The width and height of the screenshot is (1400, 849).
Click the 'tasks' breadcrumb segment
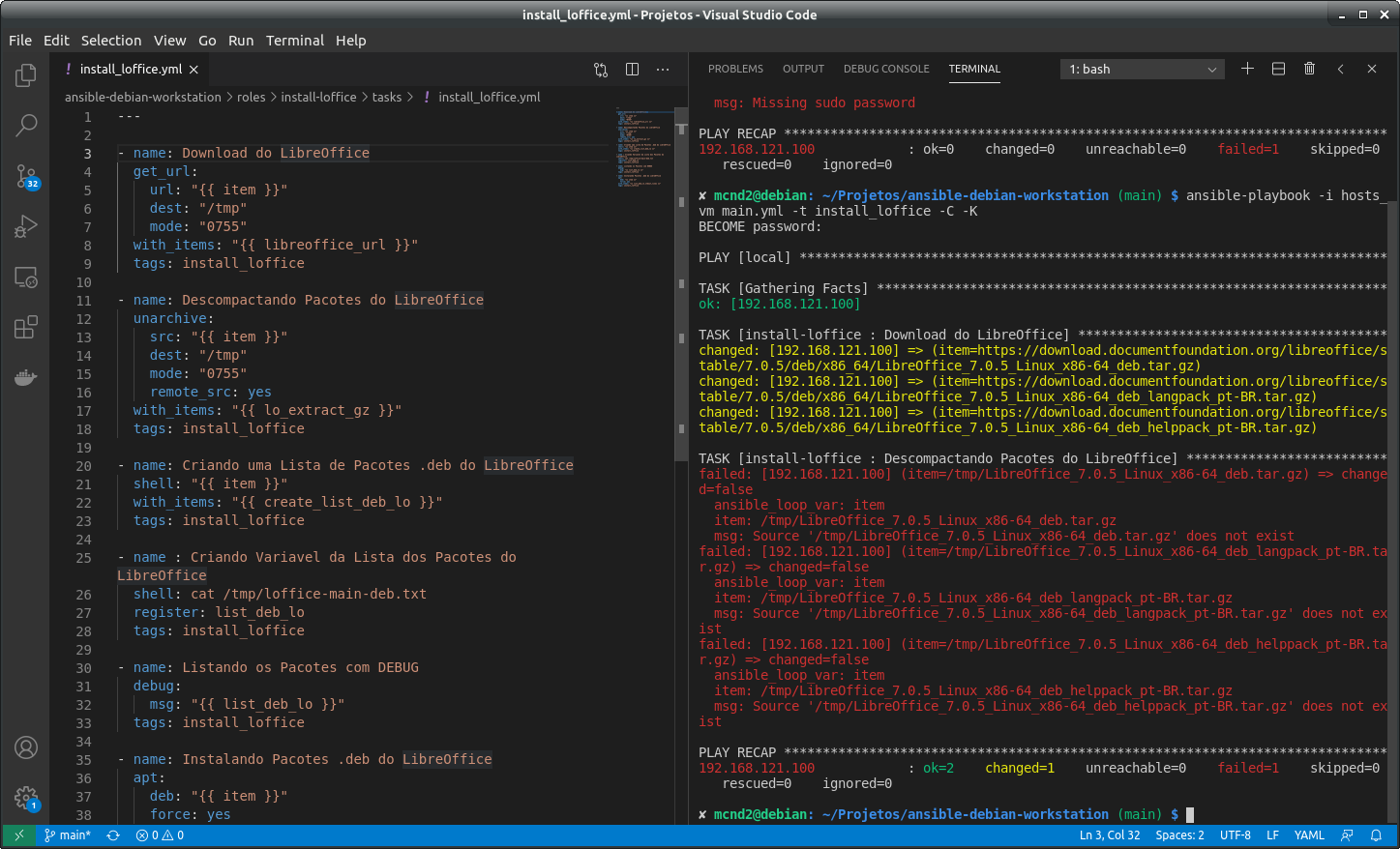tap(387, 98)
